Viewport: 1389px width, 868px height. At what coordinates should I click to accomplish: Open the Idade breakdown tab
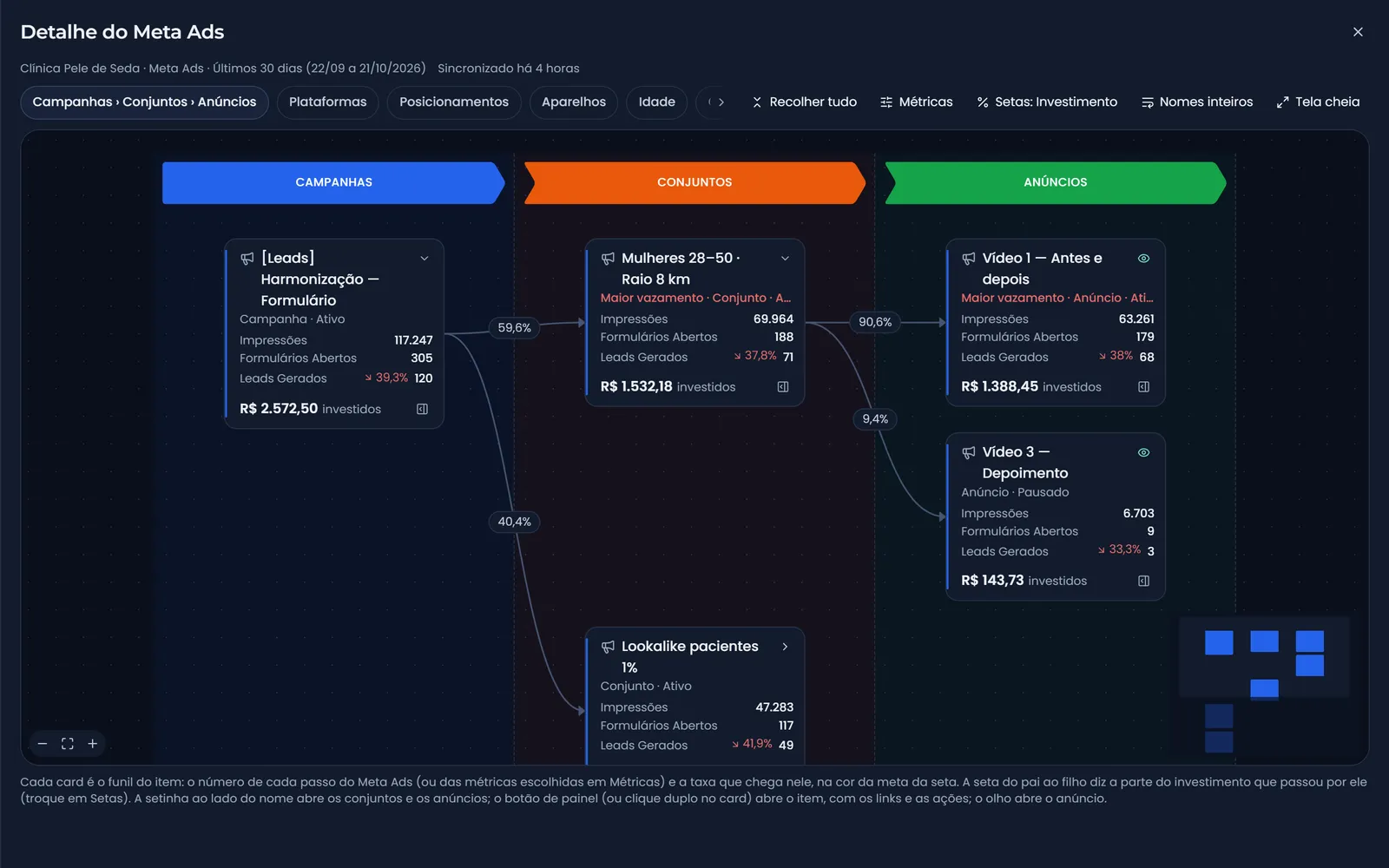click(657, 102)
